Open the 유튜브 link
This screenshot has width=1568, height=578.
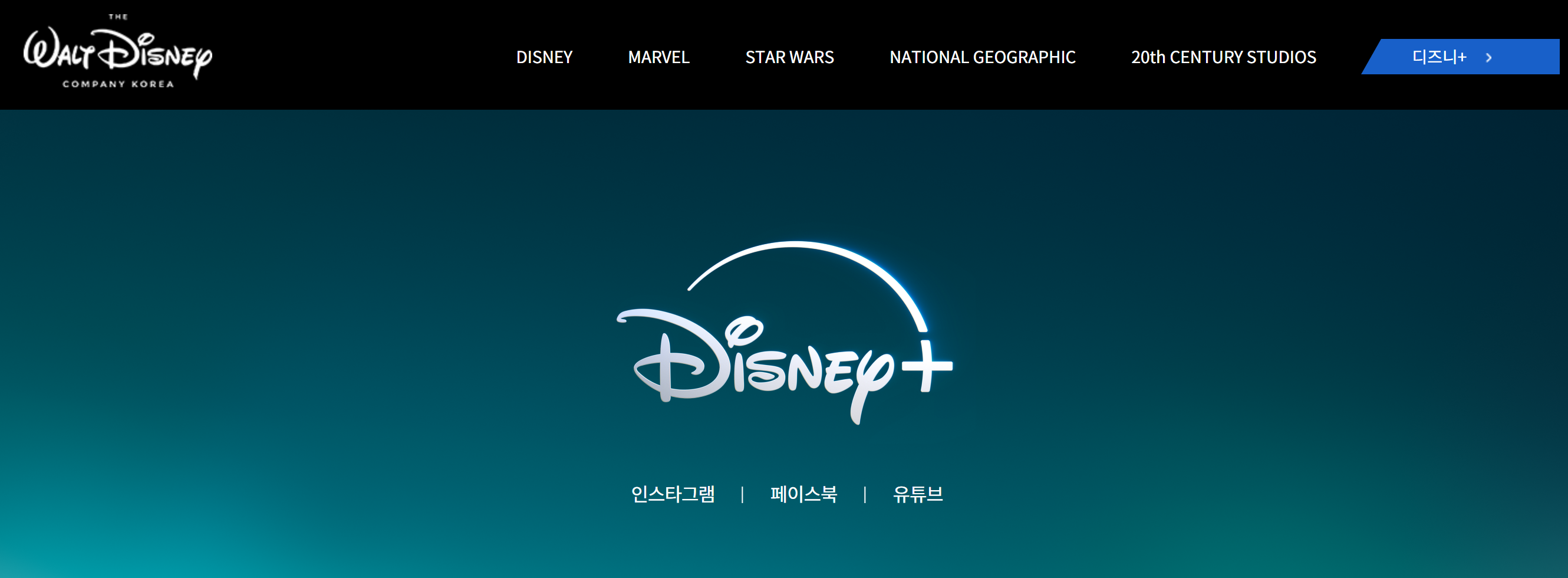[918, 494]
